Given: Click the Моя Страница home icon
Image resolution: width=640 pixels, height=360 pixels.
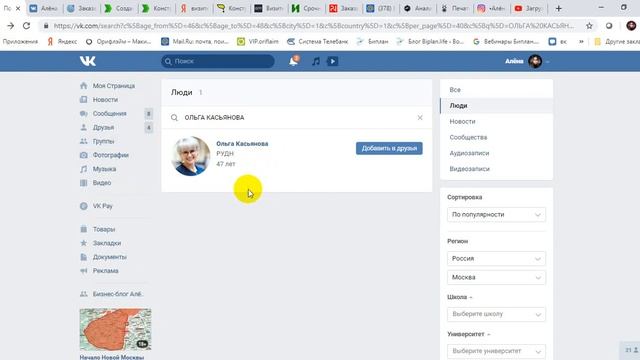Looking at the screenshot, I should (x=84, y=86).
